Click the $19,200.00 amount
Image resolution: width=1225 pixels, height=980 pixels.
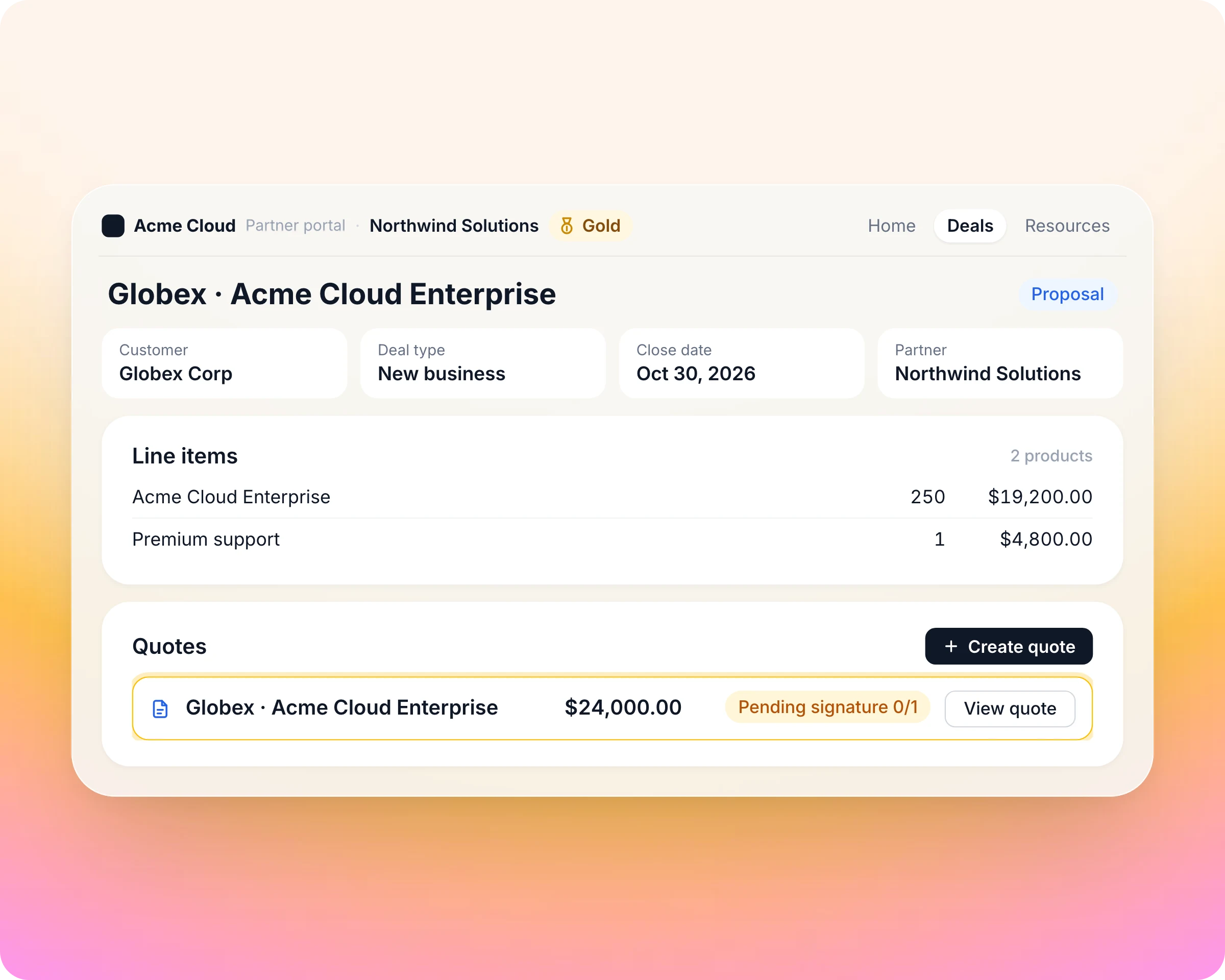coord(1040,497)
